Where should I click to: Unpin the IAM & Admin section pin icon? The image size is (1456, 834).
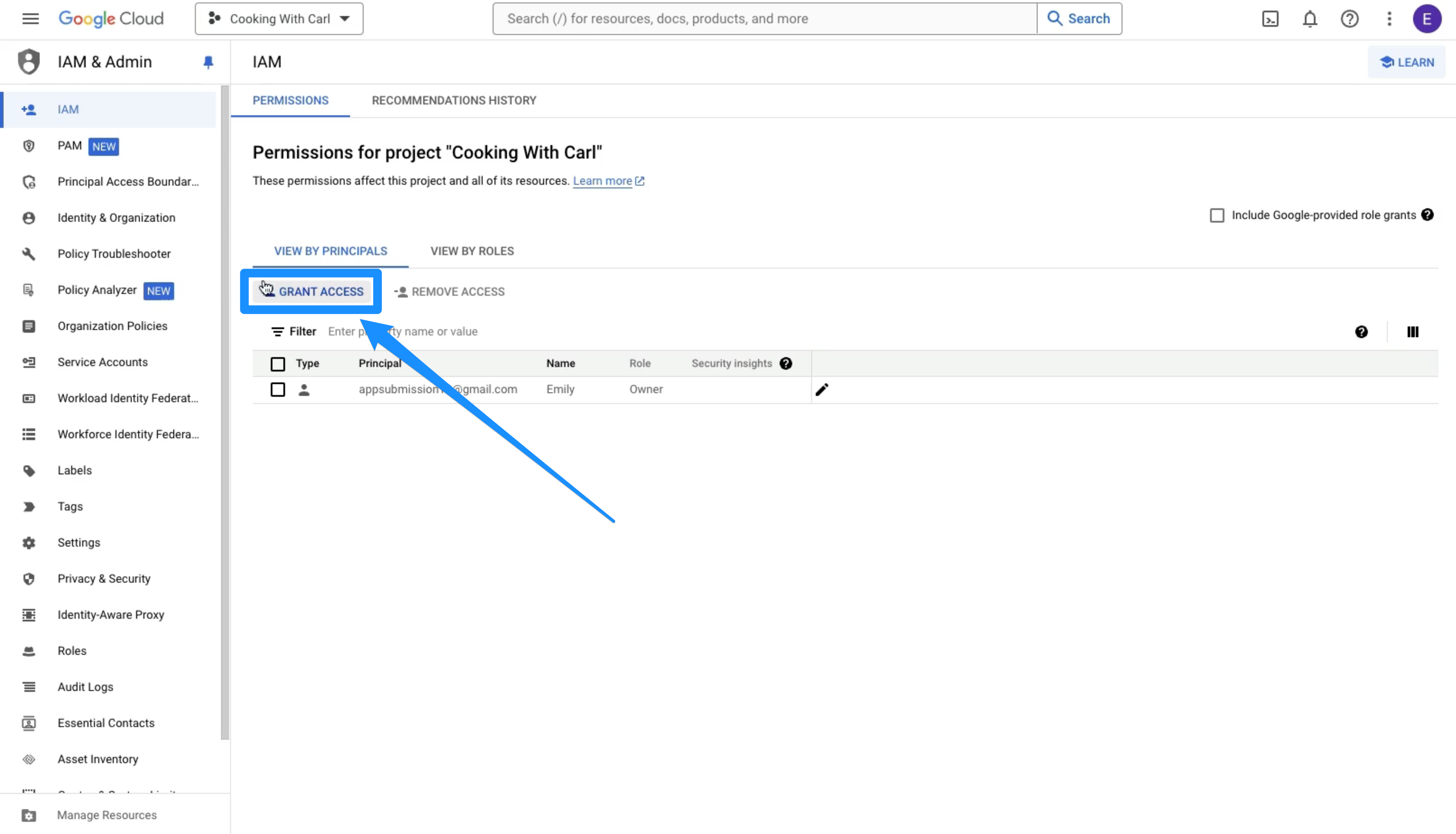point(208,62)
